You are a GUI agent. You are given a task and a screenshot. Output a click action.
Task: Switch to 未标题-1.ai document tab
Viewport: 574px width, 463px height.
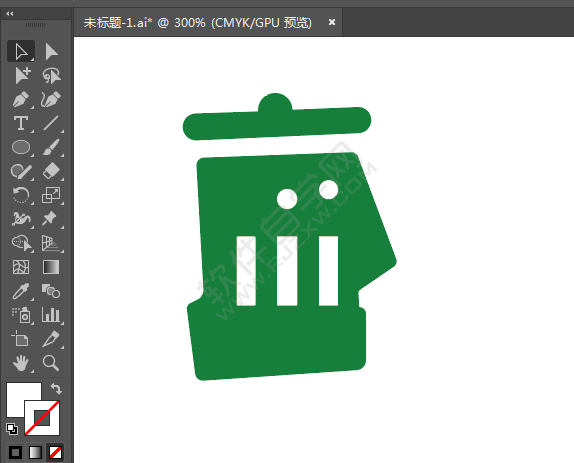[x=198, y=23]
